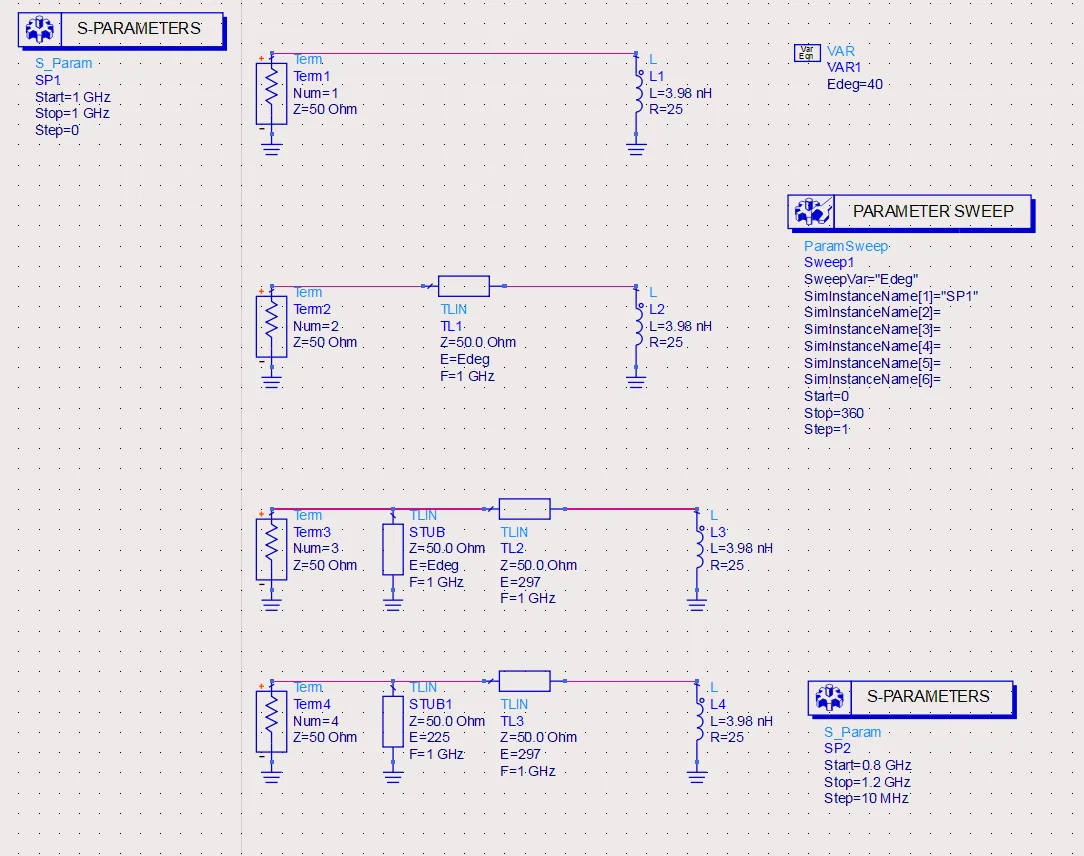Select the Term1 resistor symbol

[x=272, y=93]
